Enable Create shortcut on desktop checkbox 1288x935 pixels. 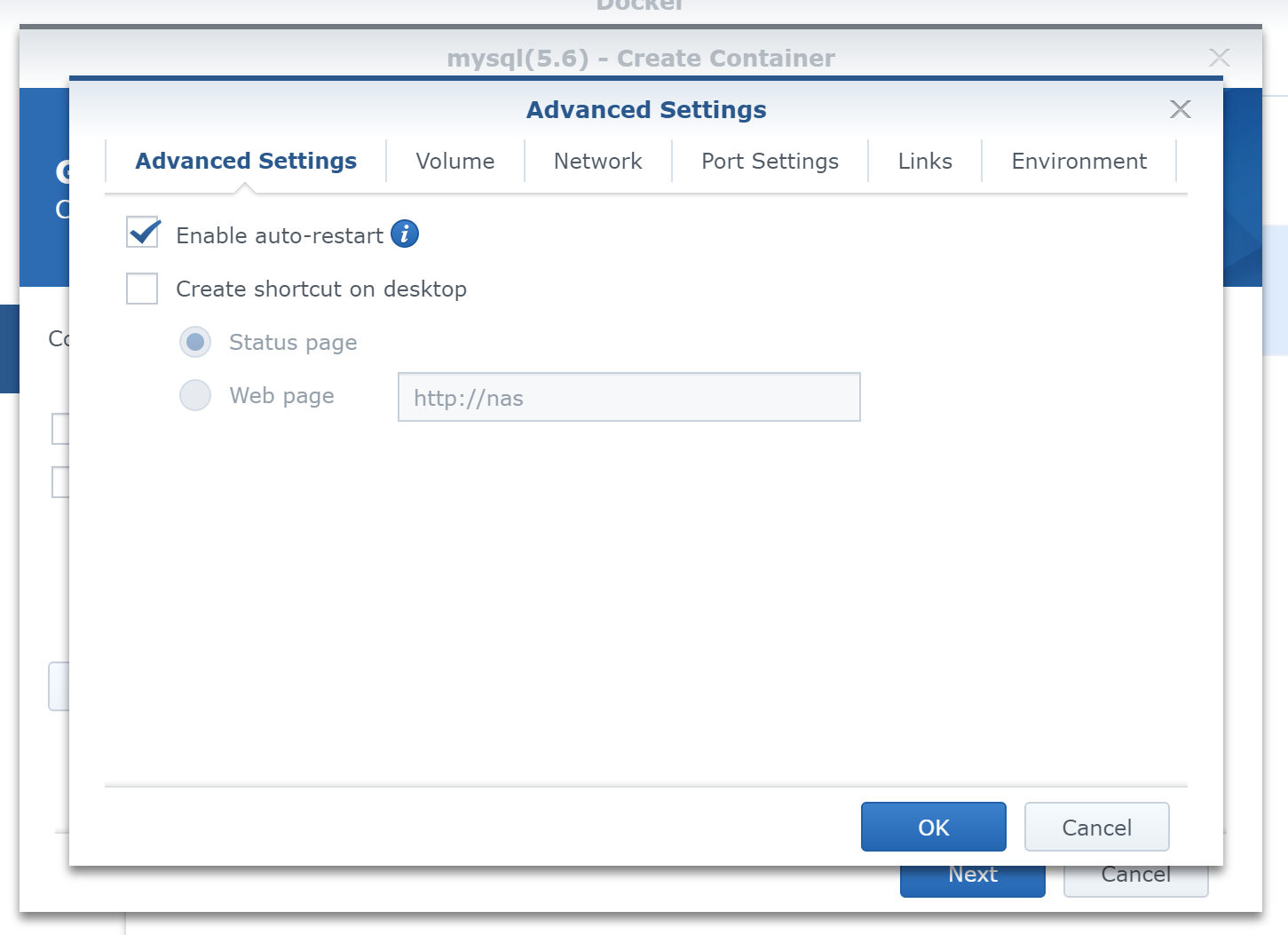click(x=142, y=289)
